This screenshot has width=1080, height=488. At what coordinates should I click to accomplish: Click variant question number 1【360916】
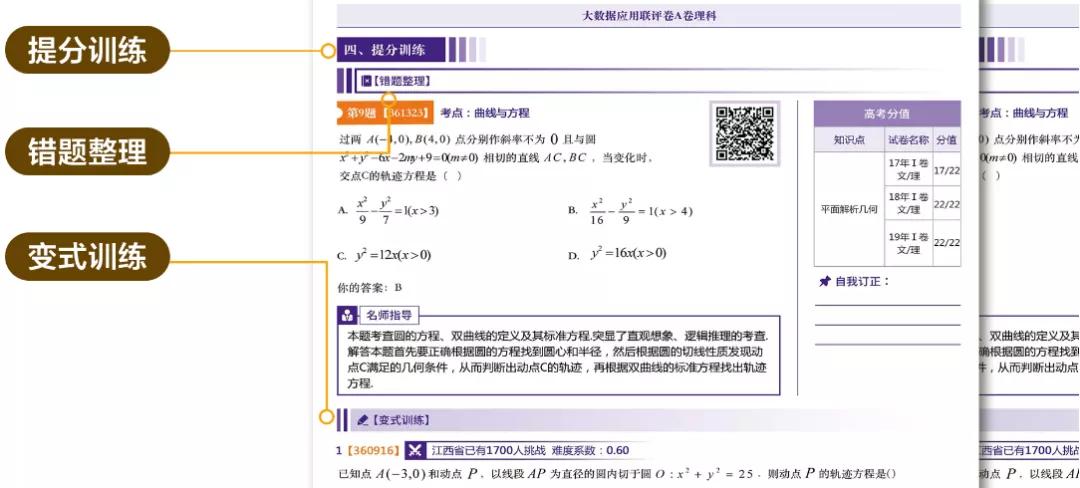coord(368,451)
